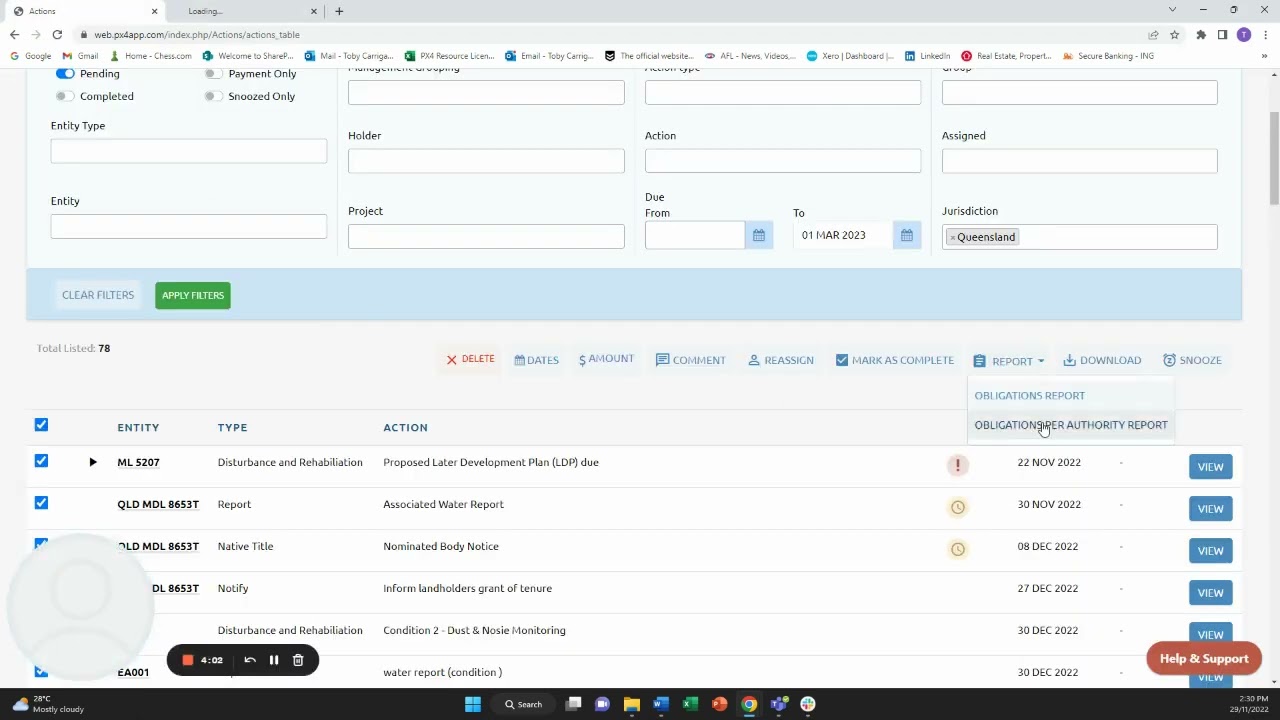Click the clock icon on Nominated Body Notice row

pyautogui.click(x=958, y=549)
